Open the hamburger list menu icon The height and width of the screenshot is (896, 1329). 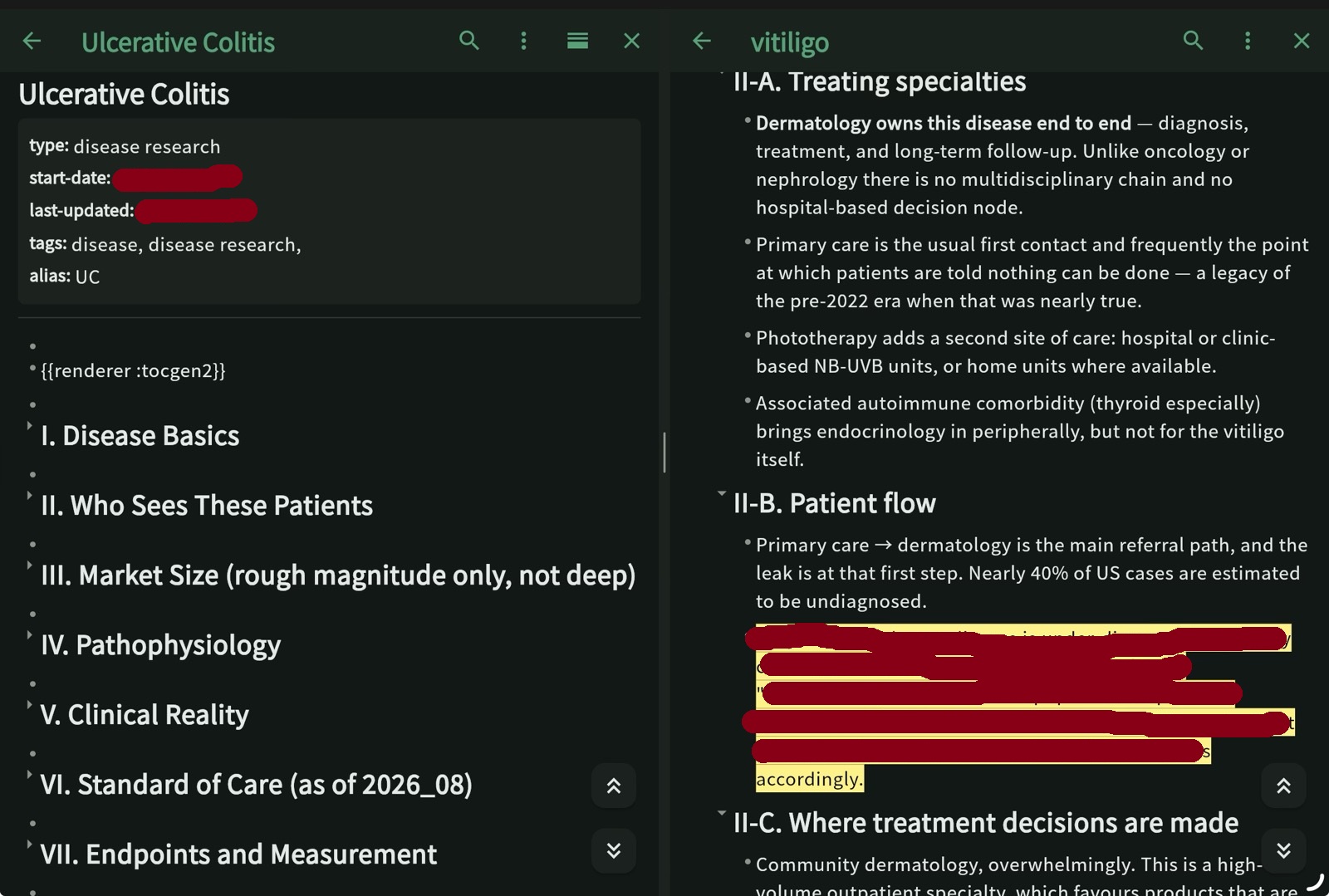pos(577,41)
